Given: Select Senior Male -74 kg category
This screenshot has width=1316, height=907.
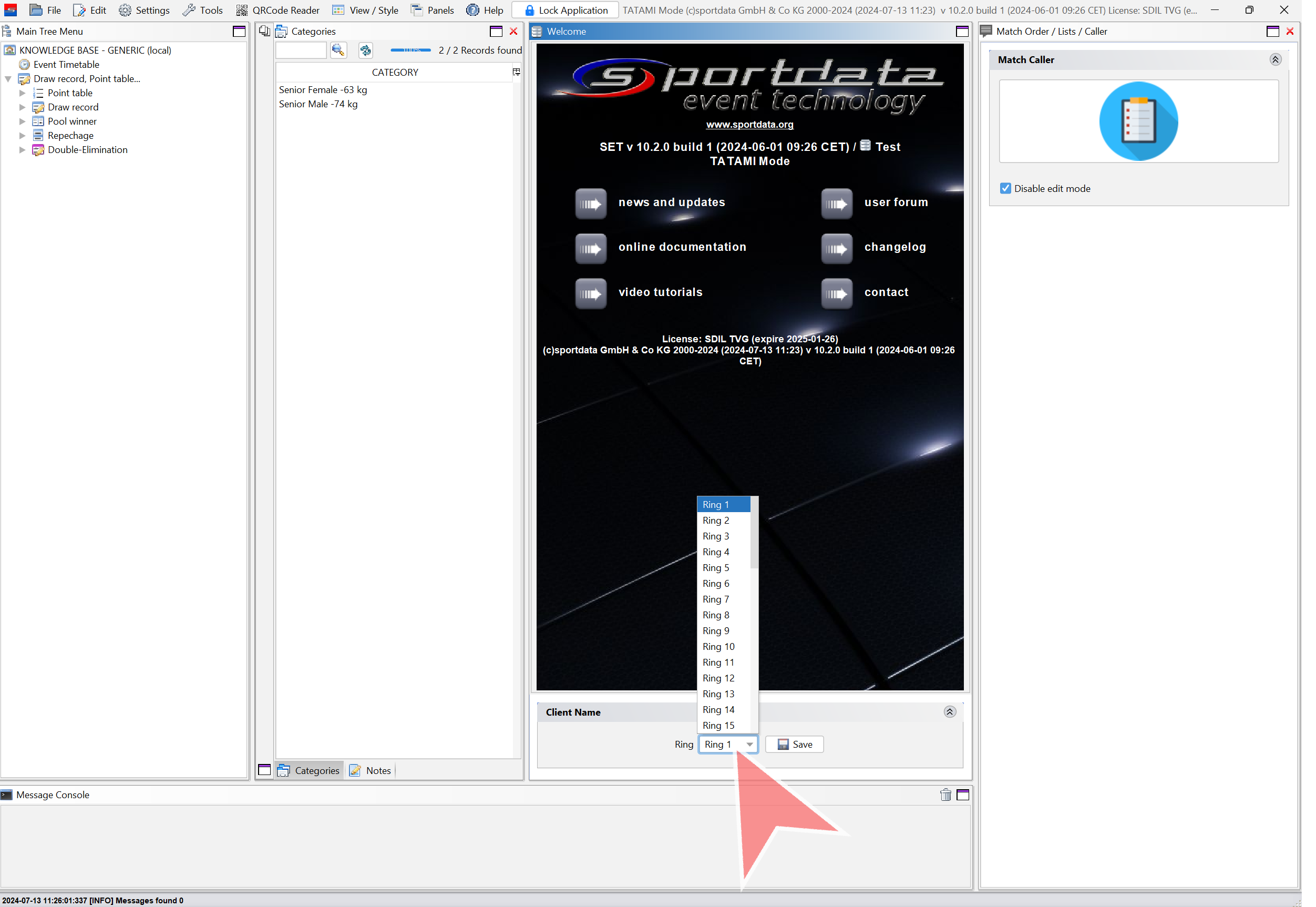Looking at the screenshot, I should coord(318,104).
